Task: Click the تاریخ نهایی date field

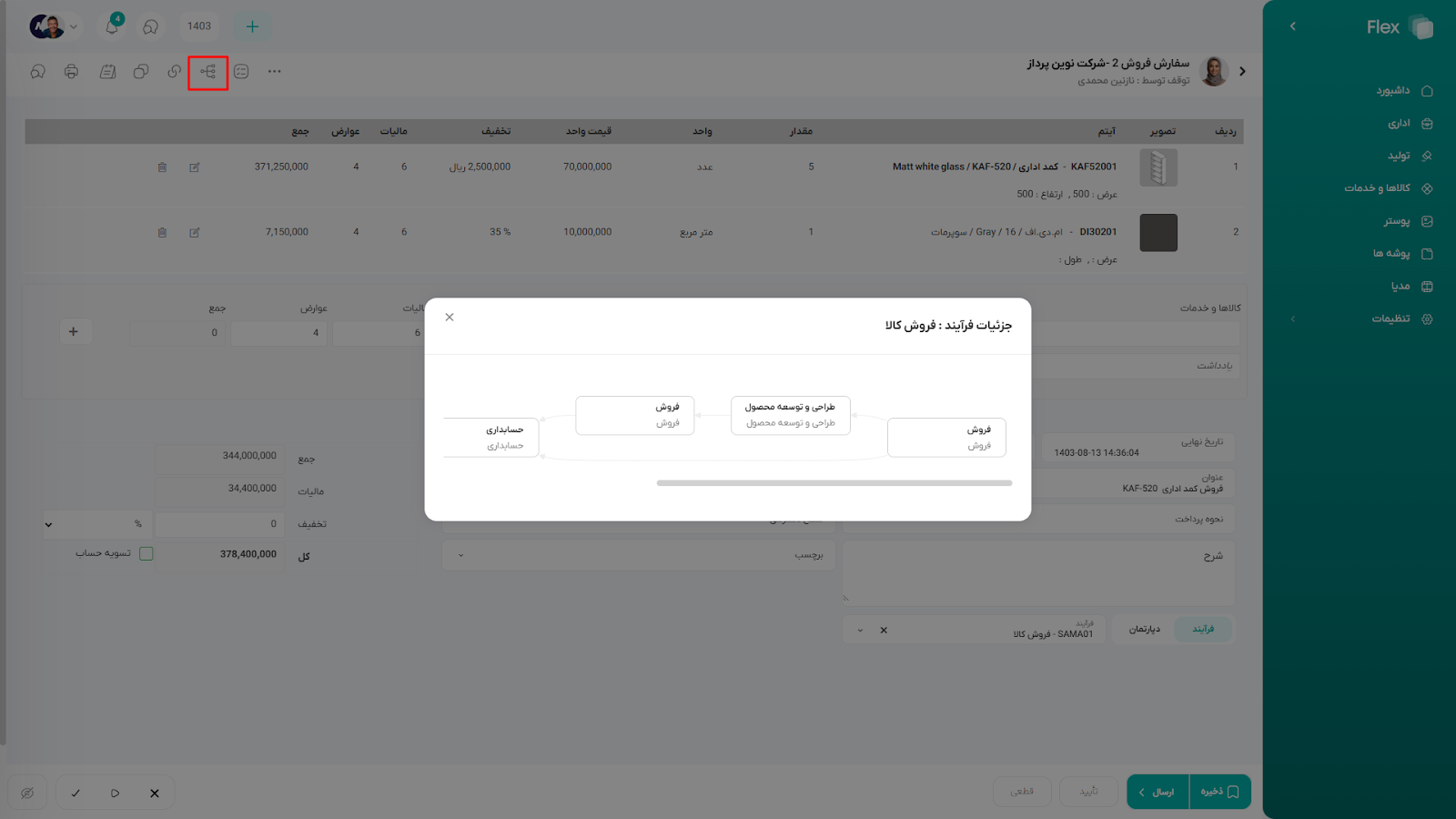Action: [x=1137, y=446]
